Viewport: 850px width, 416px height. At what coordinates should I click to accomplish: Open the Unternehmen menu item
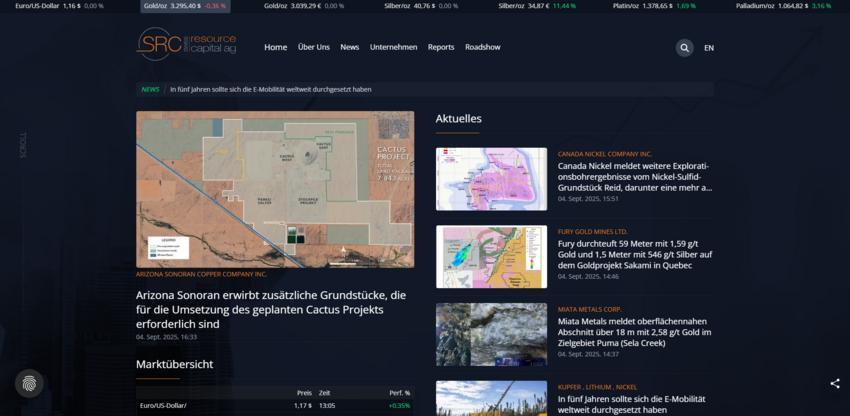(x=394, y=47)
